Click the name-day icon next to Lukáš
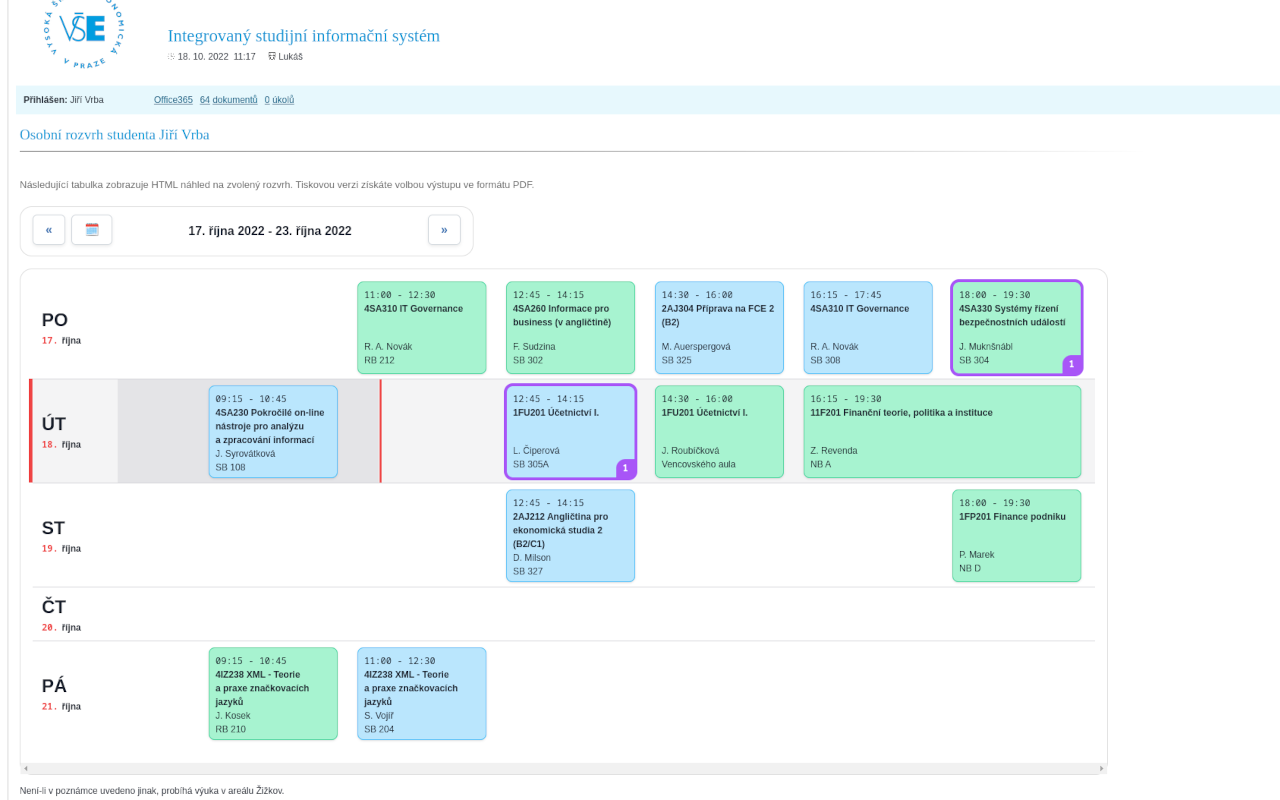Viewport: 1280px width, 800px height. point(272,57)
